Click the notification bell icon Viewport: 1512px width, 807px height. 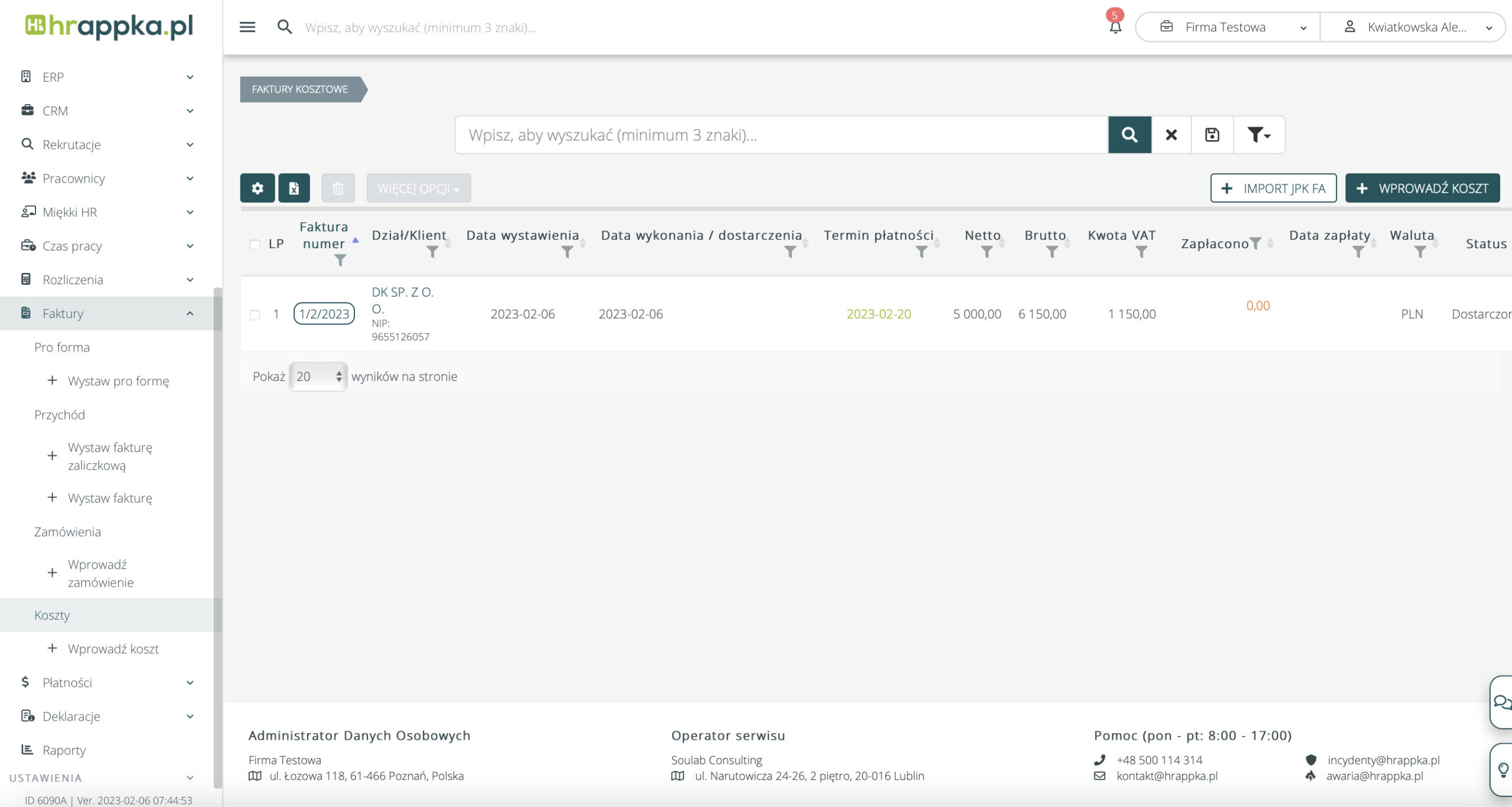pos(1115,27)
